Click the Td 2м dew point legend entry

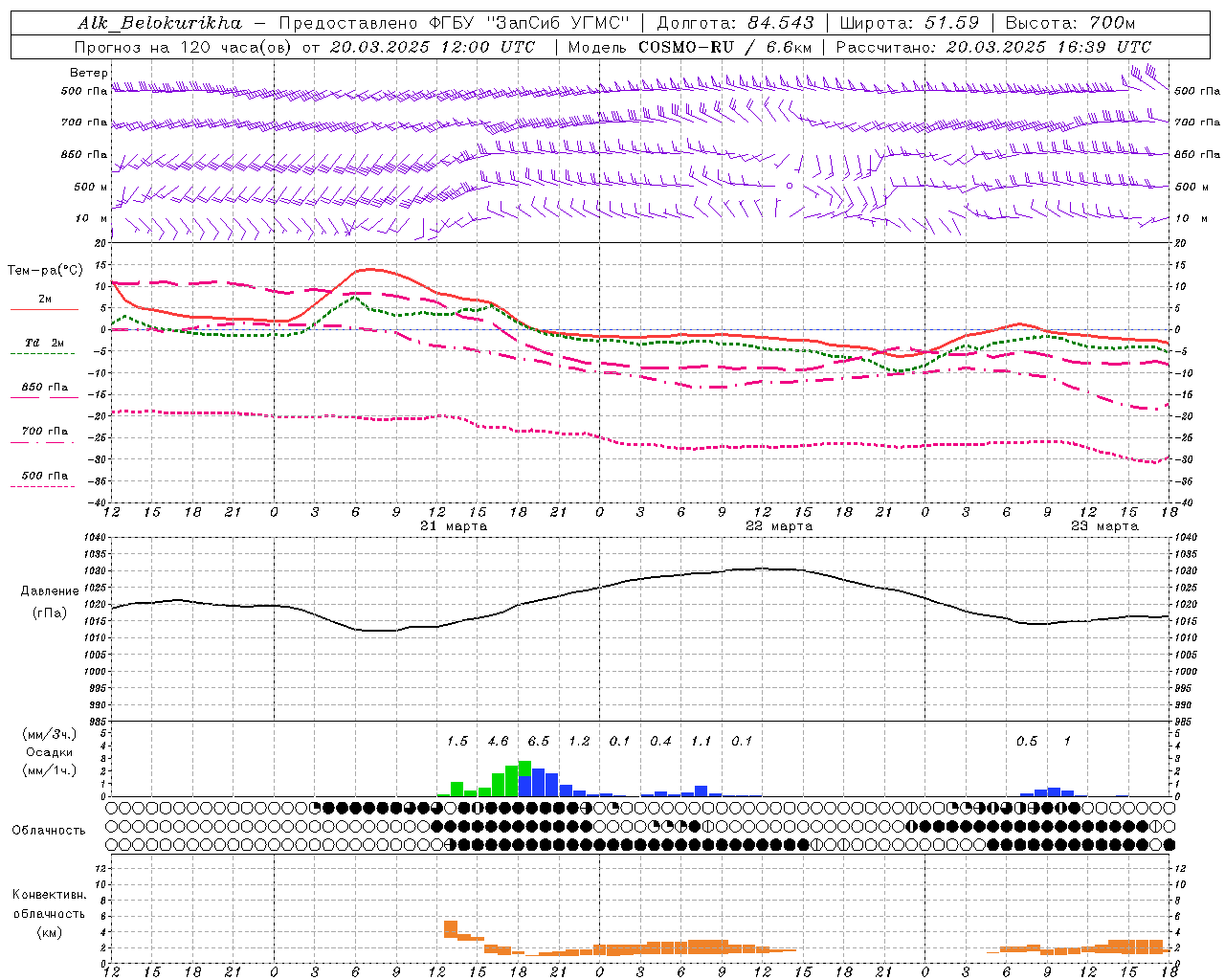click(x=44, y=343)
